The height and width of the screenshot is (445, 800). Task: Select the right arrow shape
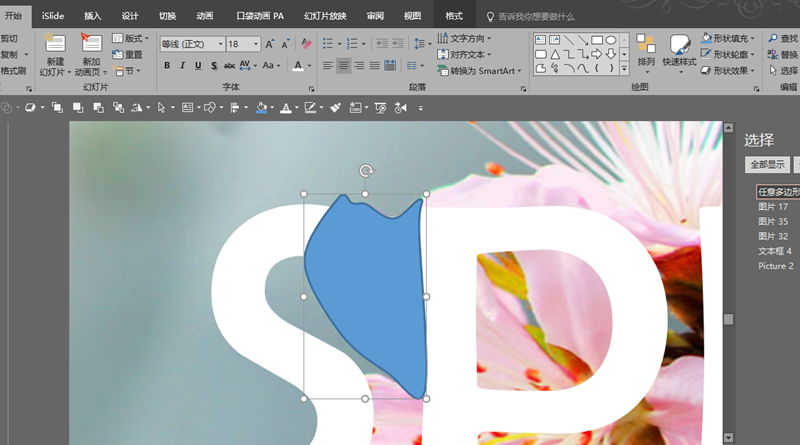(596, 54)
